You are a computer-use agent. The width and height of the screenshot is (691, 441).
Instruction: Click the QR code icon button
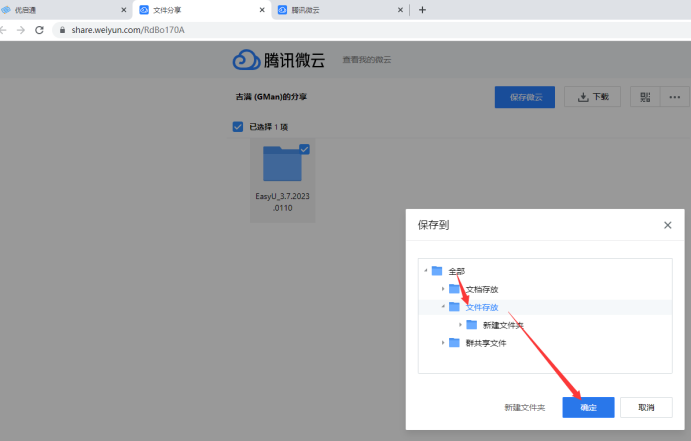(x=646, y=97)
